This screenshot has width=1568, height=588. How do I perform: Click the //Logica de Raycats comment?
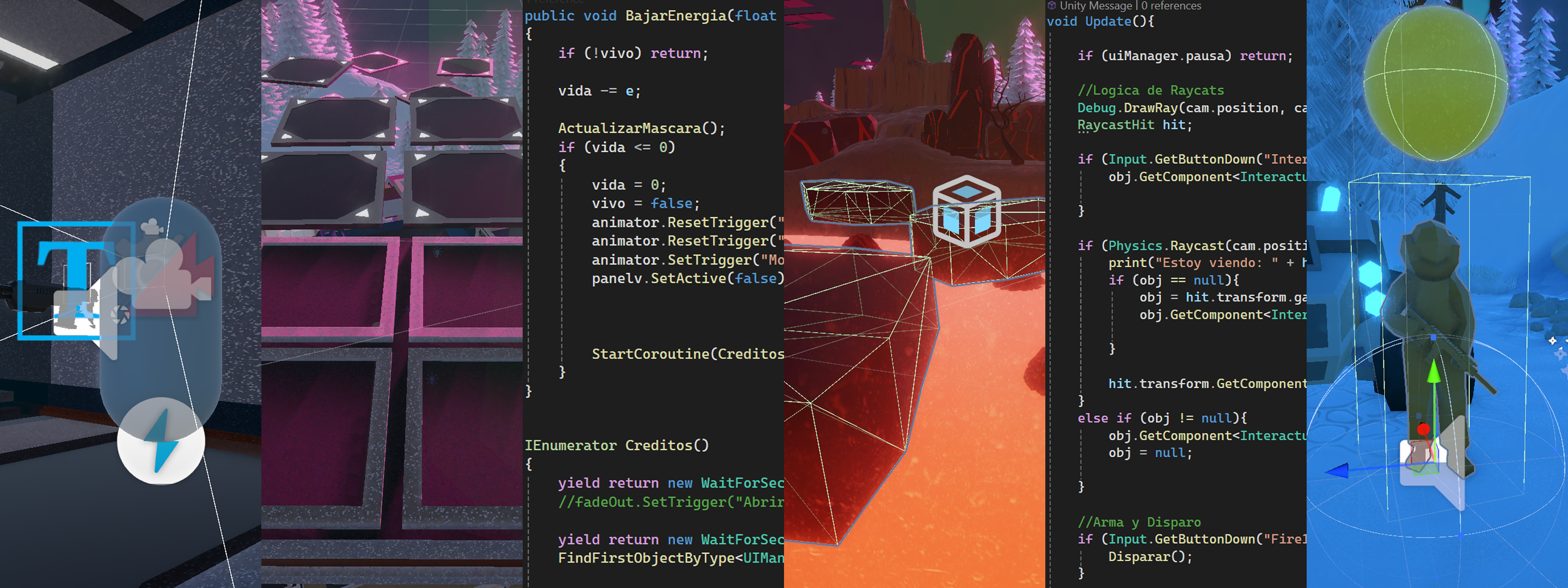coord(1150,91)
